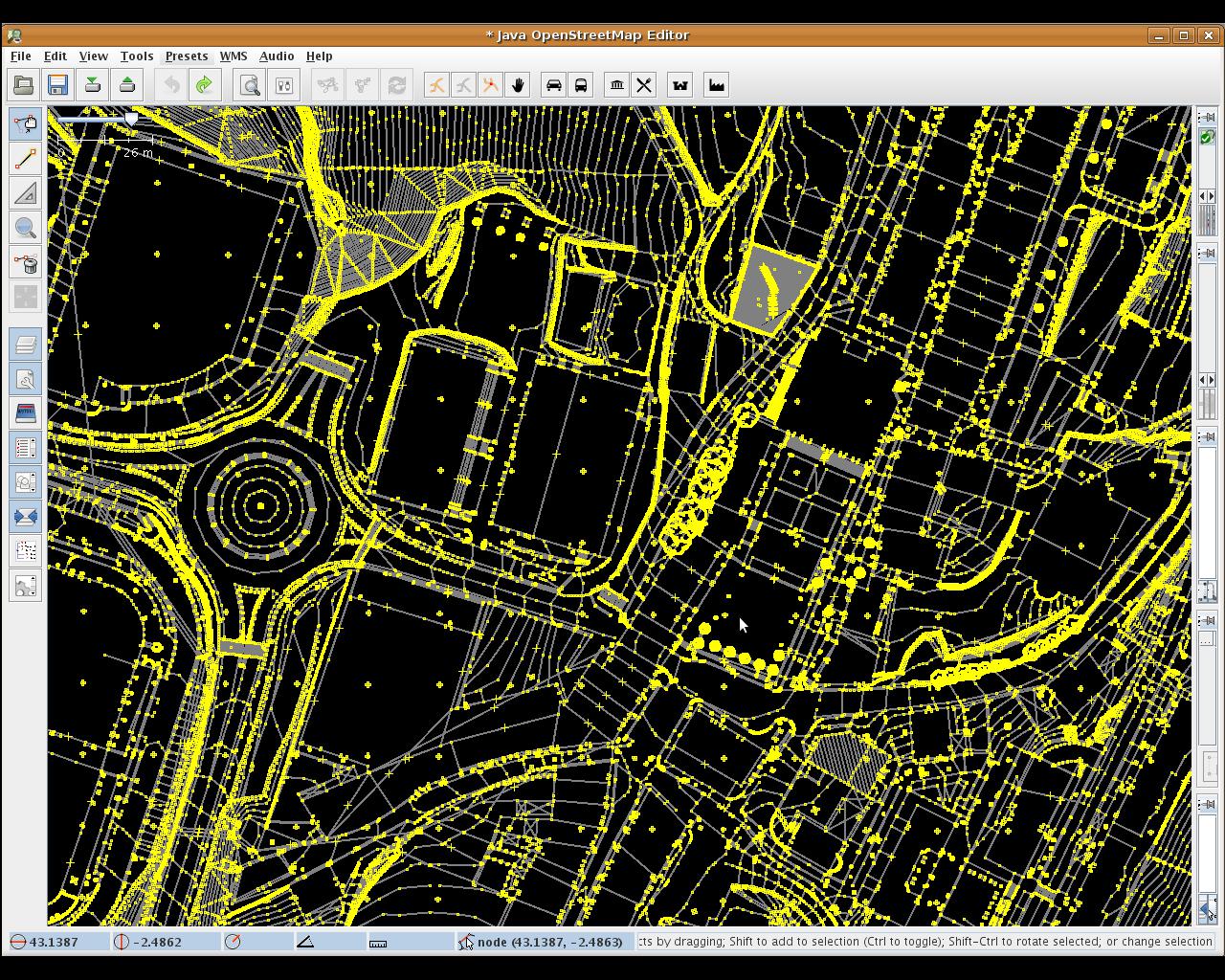The width and height of the screenshot is (1225, 980).
Task: Toggle the puzzle-piece panel button
Action: coord(26,586)
